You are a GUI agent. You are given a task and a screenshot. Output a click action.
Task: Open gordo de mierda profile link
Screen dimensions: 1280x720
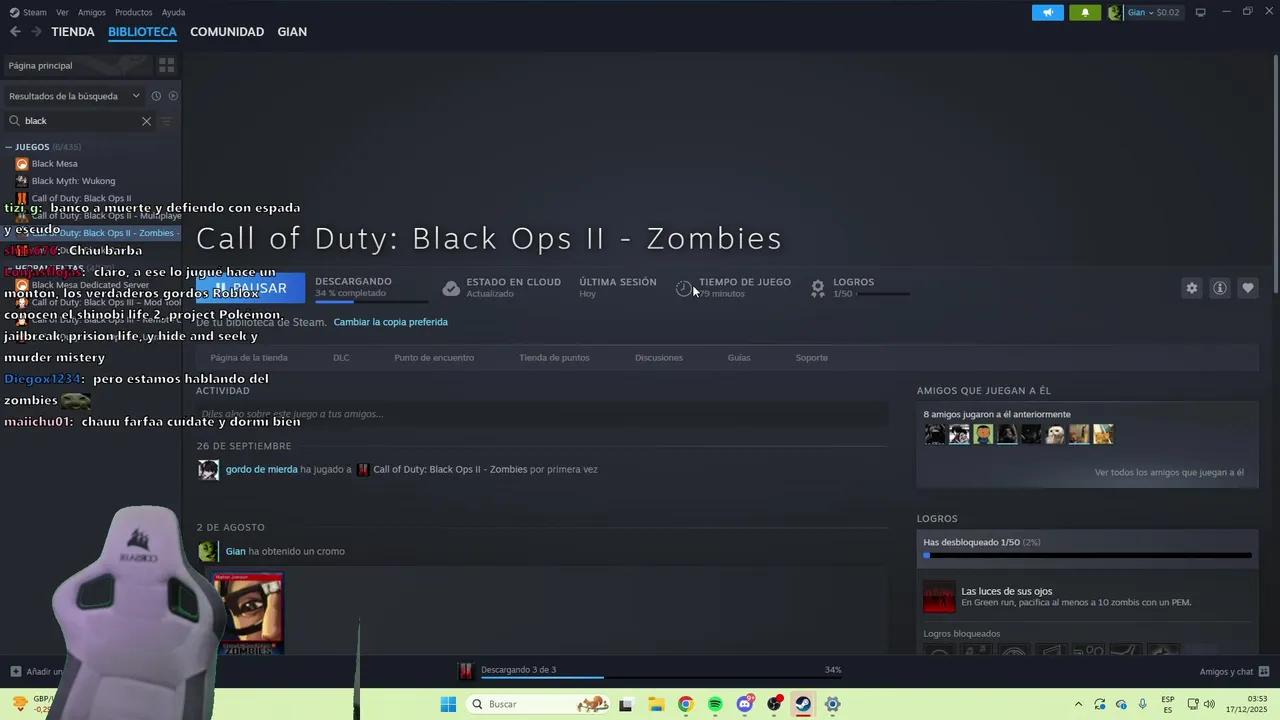tap(262, 469)
